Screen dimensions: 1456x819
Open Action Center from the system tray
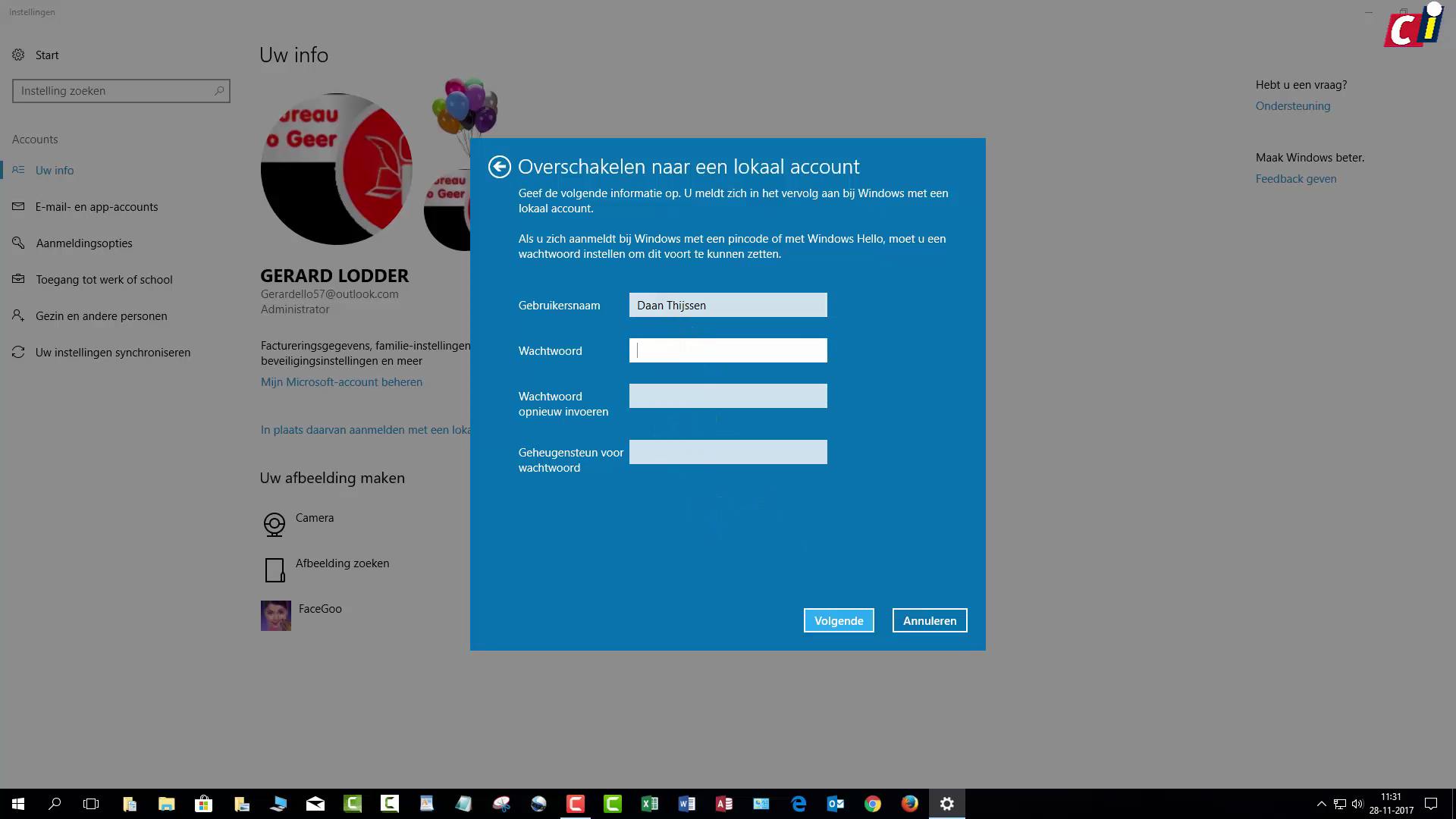coord(1429,803)
